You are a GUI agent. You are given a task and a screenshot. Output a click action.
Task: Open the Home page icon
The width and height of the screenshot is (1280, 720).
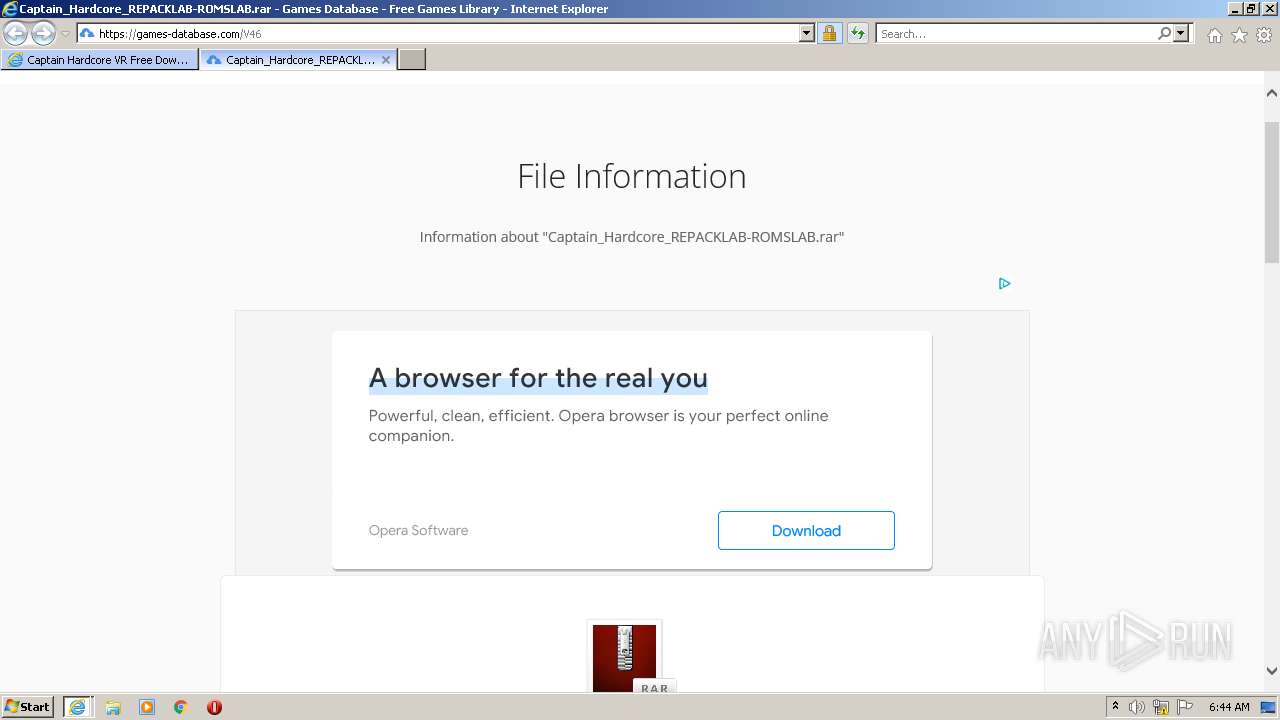(1214, 35)
